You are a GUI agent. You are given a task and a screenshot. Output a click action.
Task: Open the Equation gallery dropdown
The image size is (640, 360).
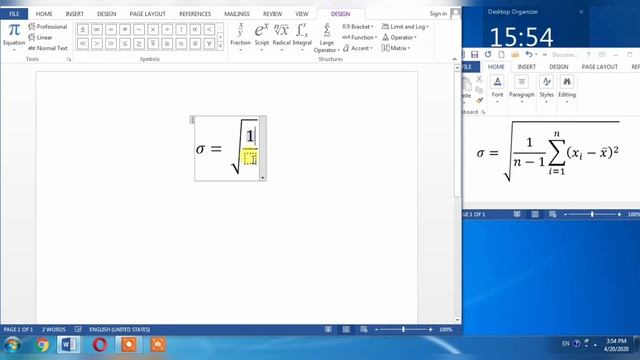click(x=14, y=38)
